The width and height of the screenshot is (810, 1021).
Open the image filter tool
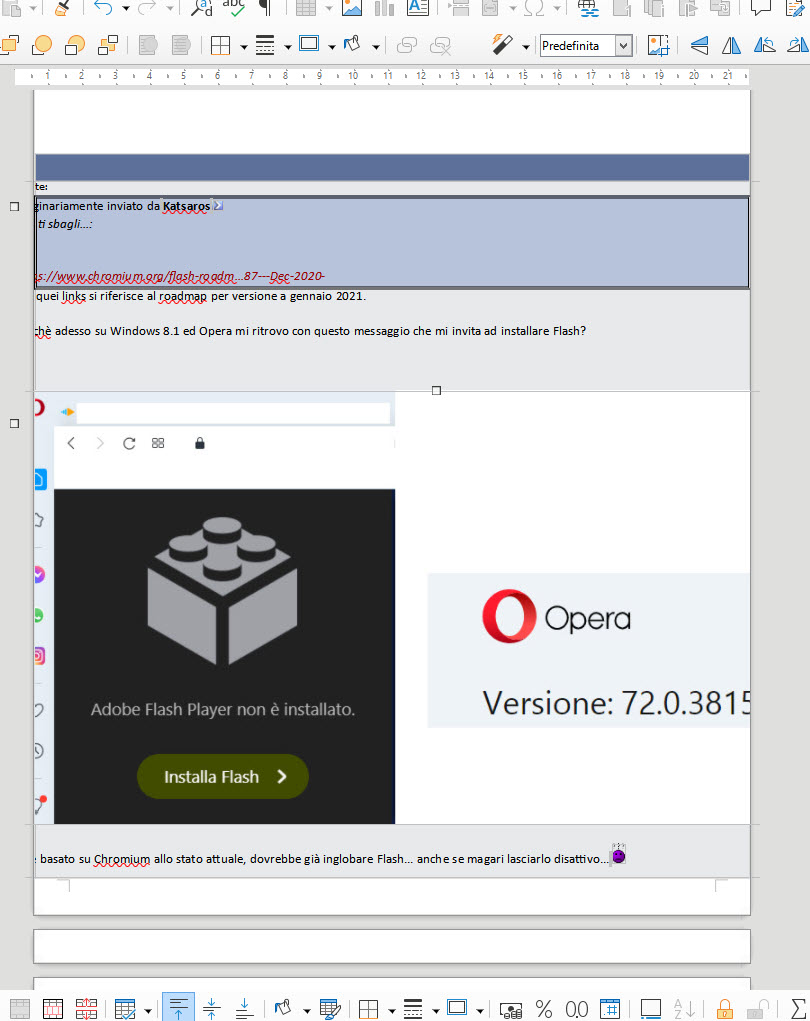(x=502, y=45)
